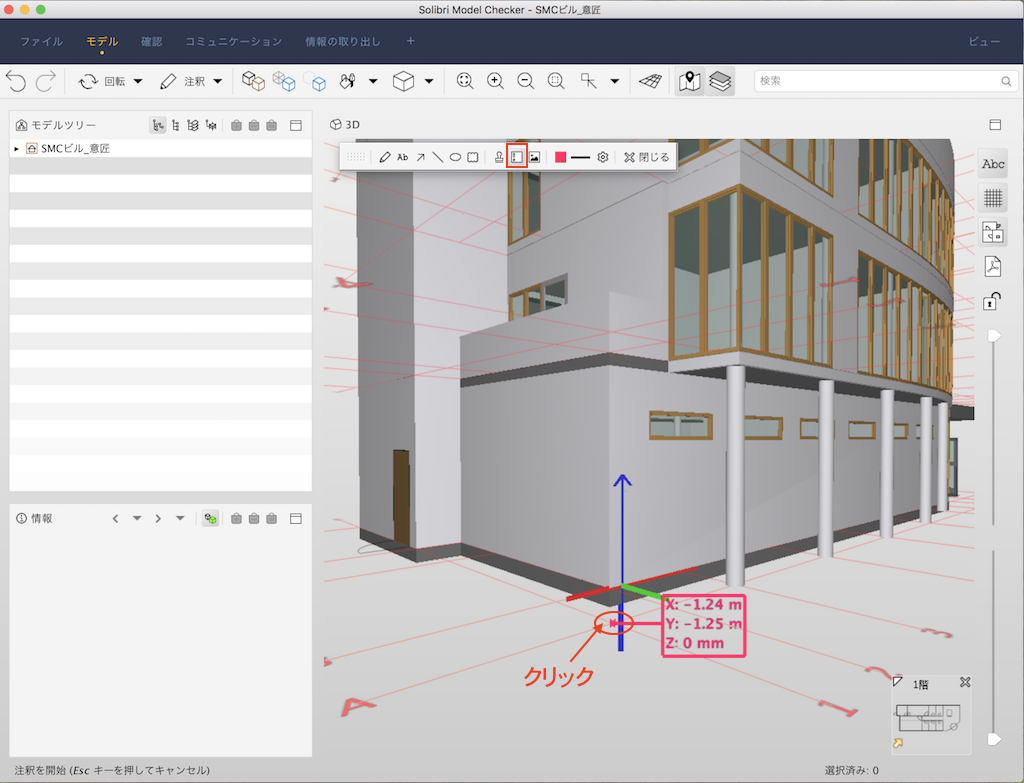
Task: Open the 注釈 dropdown arrow
Action: [217, 82]
